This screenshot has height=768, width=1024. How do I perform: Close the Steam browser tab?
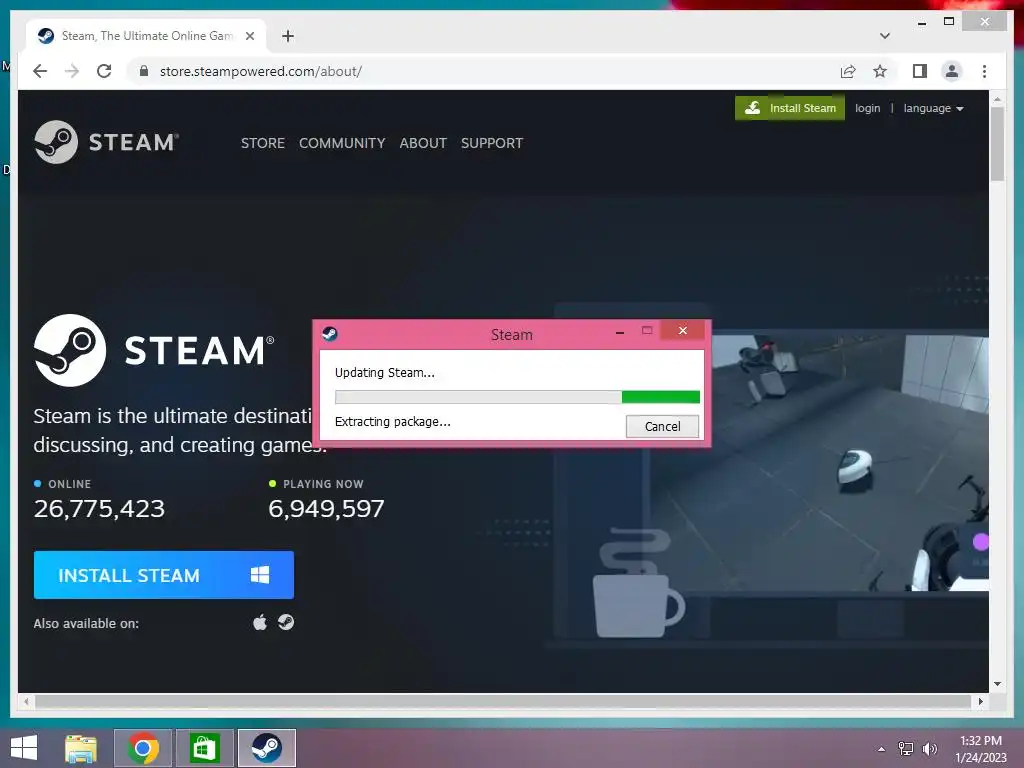(x=249, y=36)
